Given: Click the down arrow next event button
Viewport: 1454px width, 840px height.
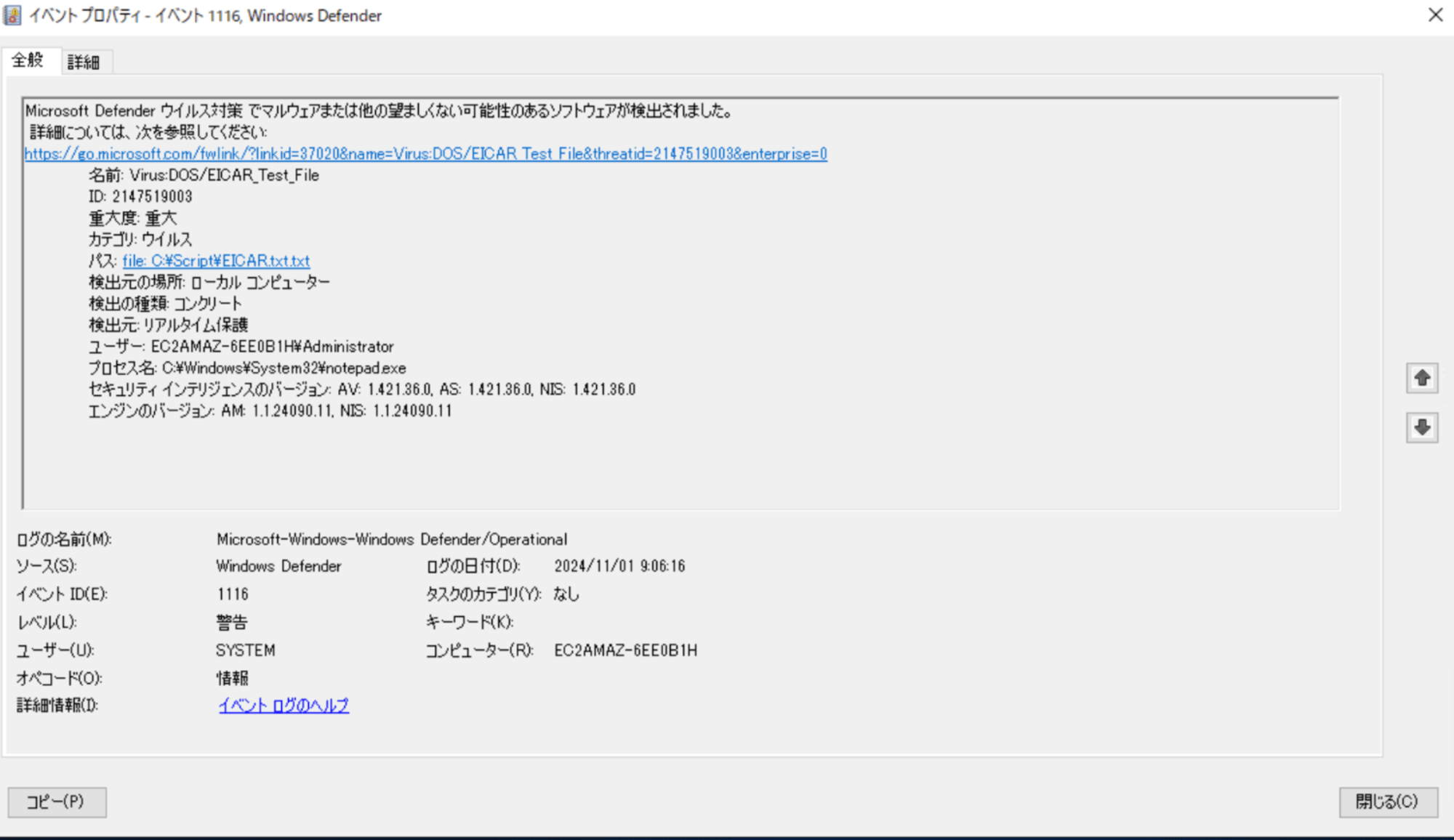Looking at the screenshot, I should tap(1422, 427).
